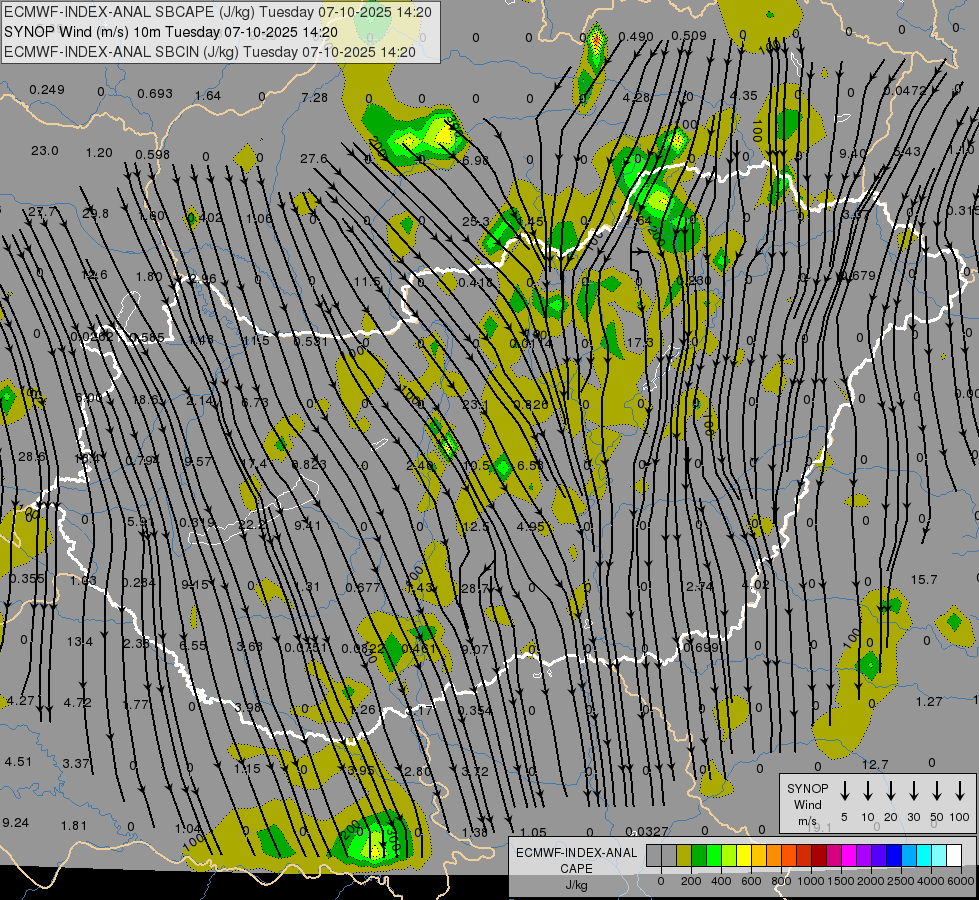Pick the lightest cyan CAPE legend swatch
This screenshot has height=900, width=979.
point(939,856)
